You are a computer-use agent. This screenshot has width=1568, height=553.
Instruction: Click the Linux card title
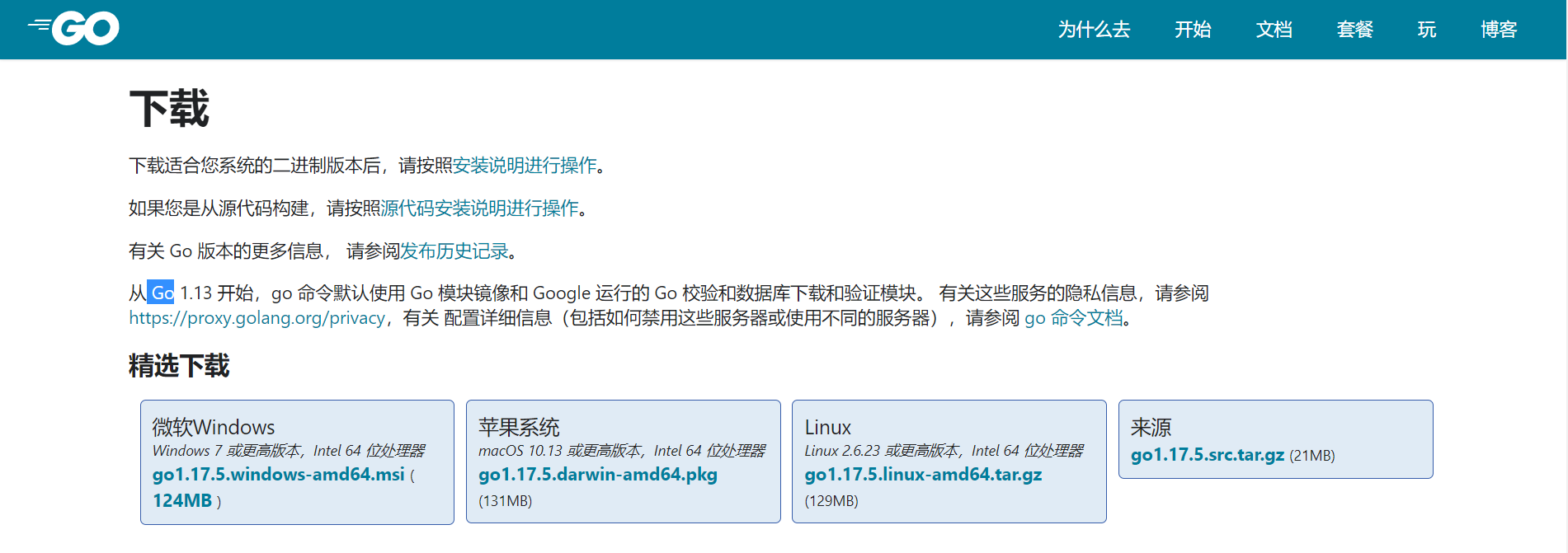(827, 427)
